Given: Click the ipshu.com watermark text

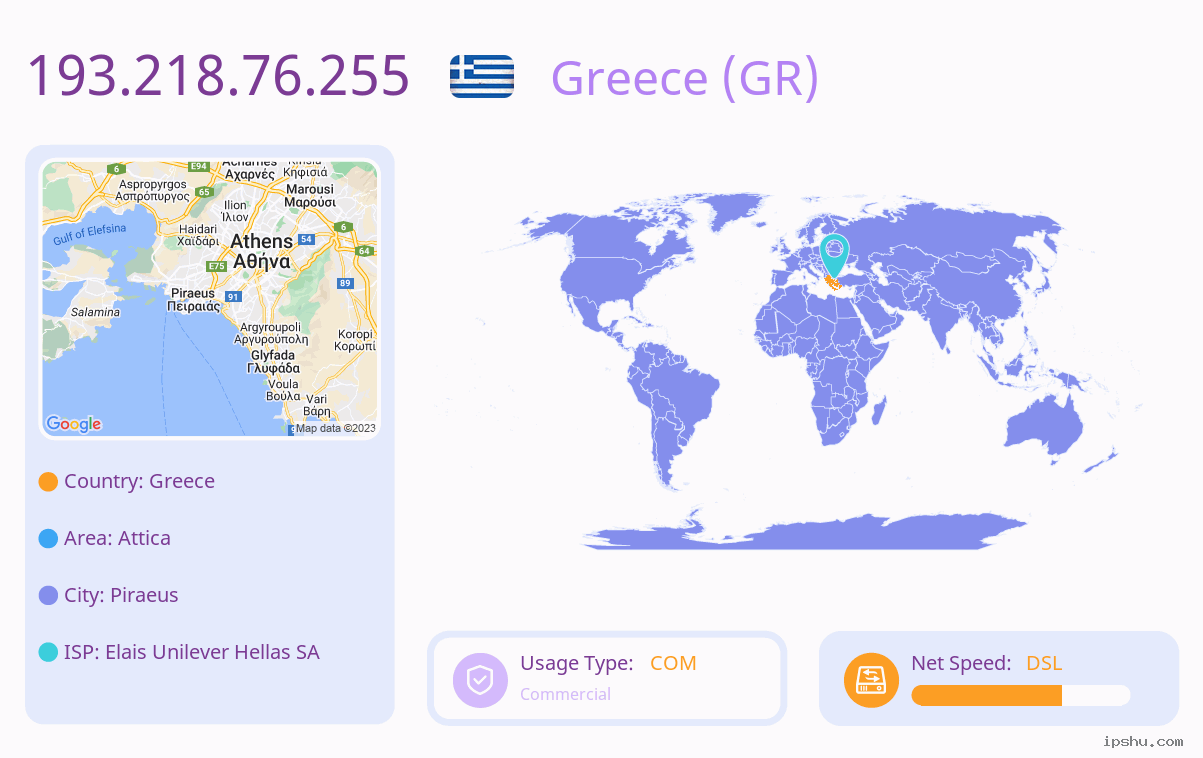Looking at the screenshot, I should (x=1143, y=741).
